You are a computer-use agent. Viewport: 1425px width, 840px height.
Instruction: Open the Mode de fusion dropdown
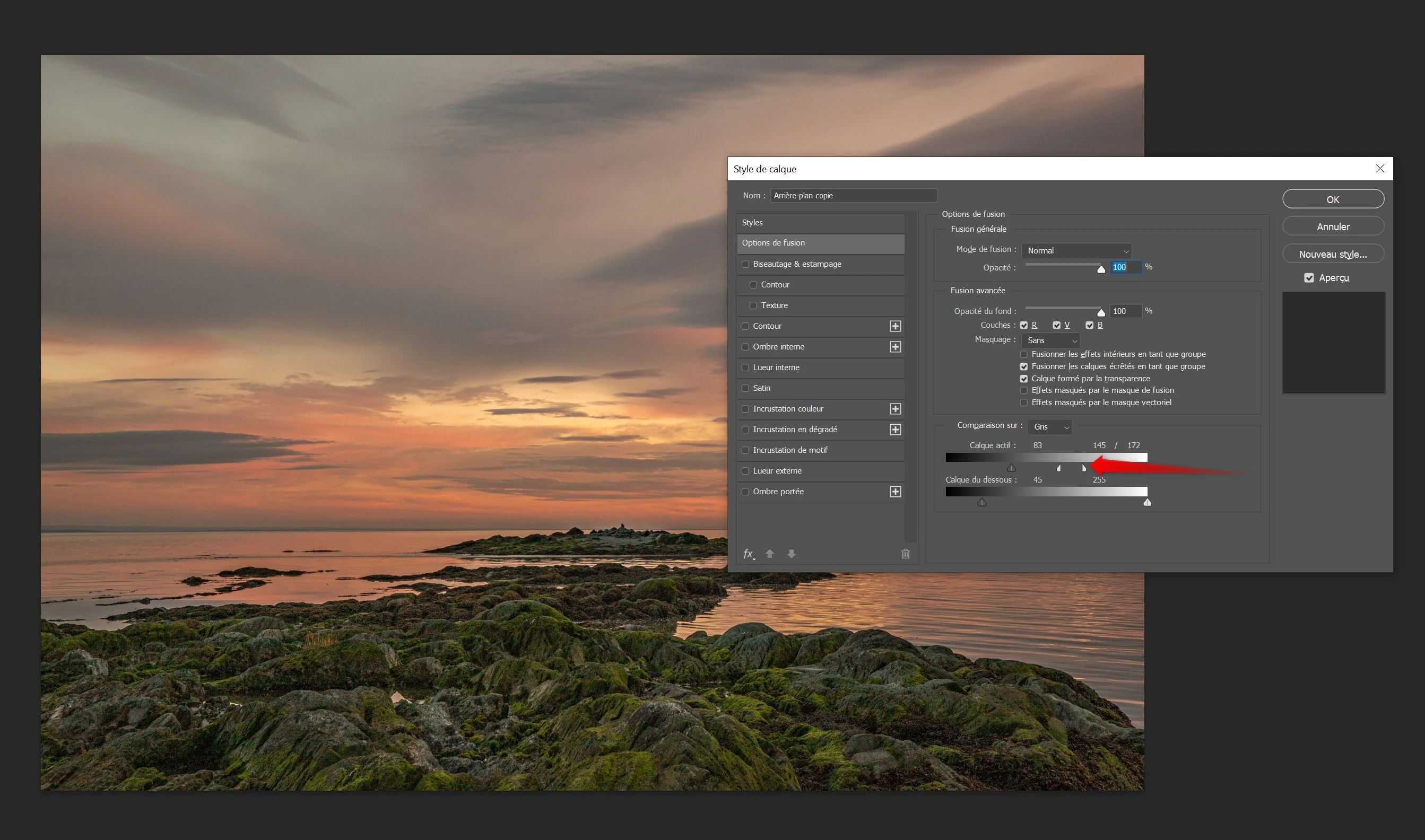(x=1076, y=251)
